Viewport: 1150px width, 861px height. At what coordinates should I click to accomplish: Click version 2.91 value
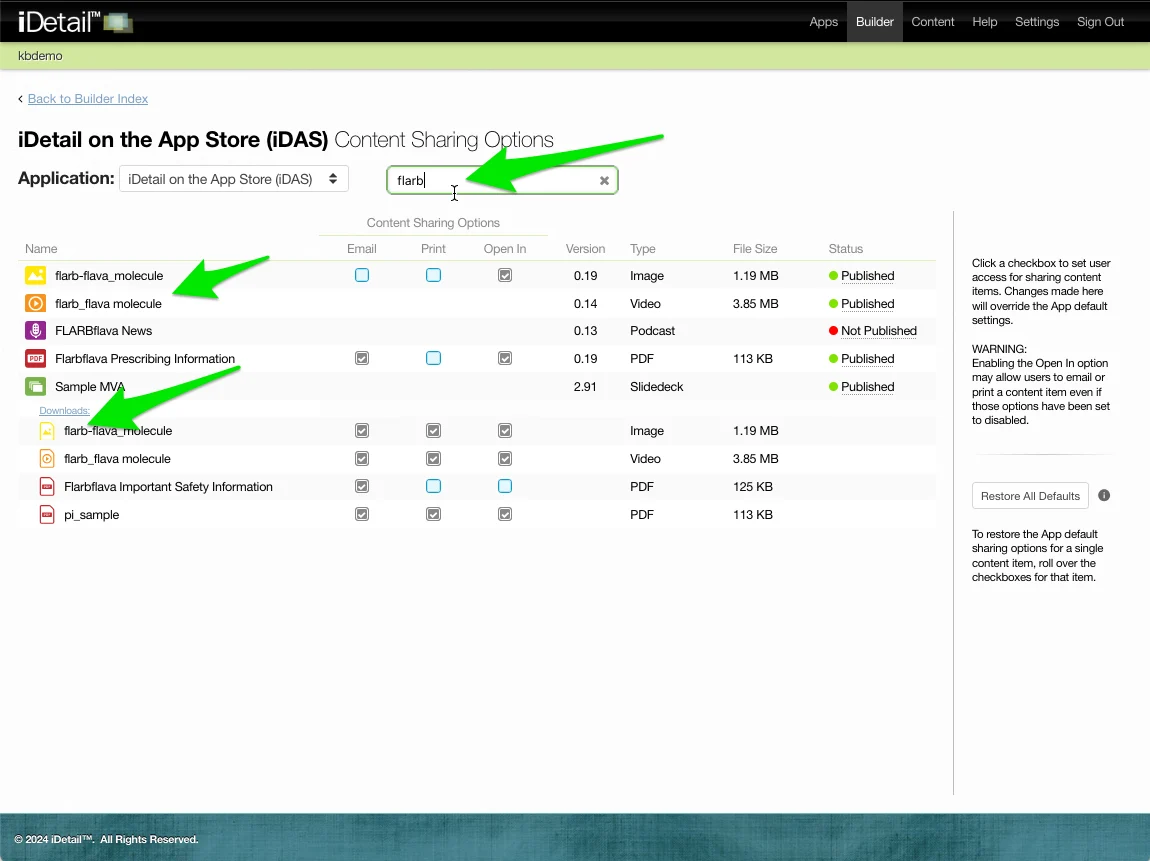point(585,386)
